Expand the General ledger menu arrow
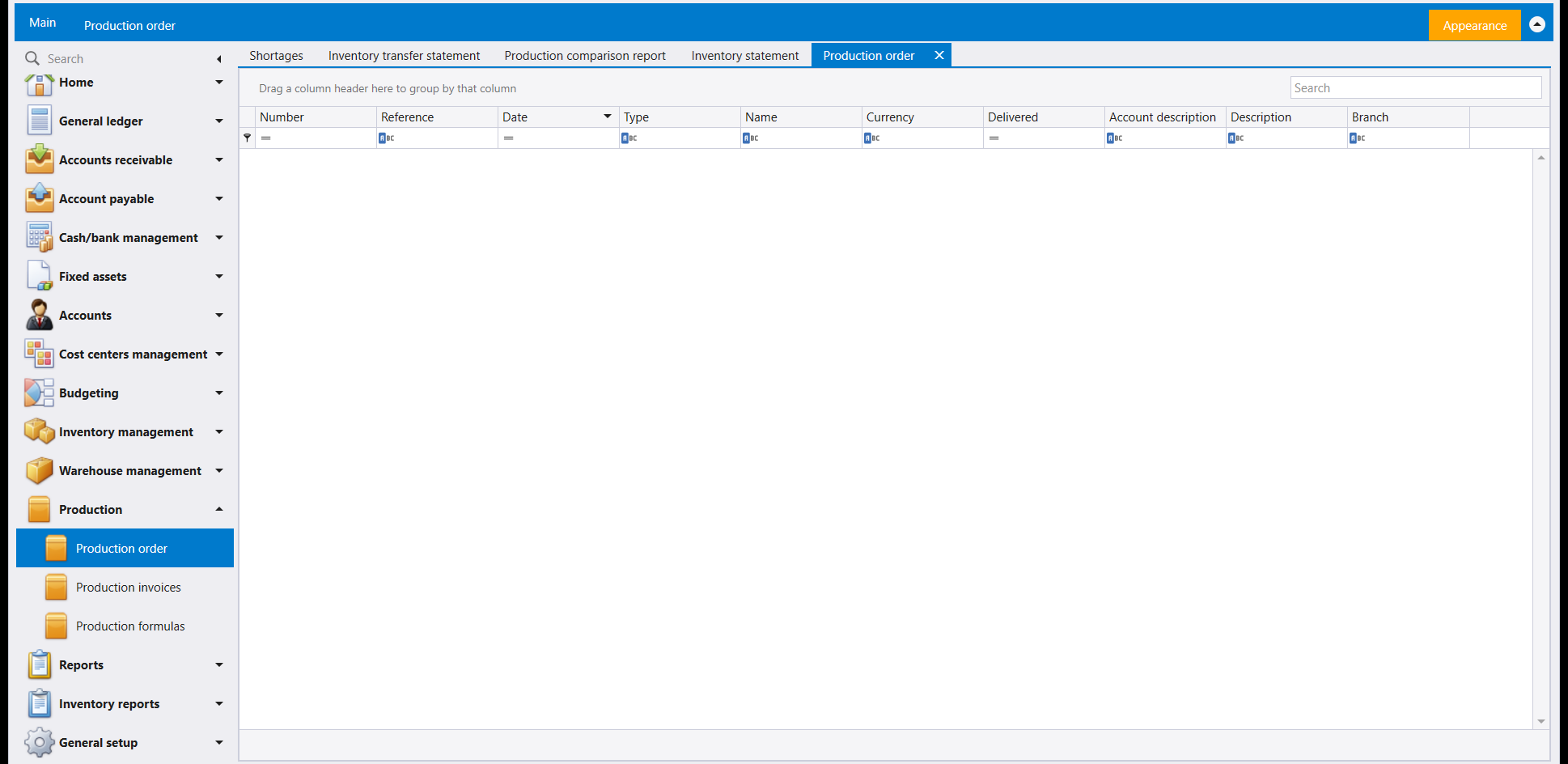Screen dimensions: 1568x764 click(x=219, y=121)
